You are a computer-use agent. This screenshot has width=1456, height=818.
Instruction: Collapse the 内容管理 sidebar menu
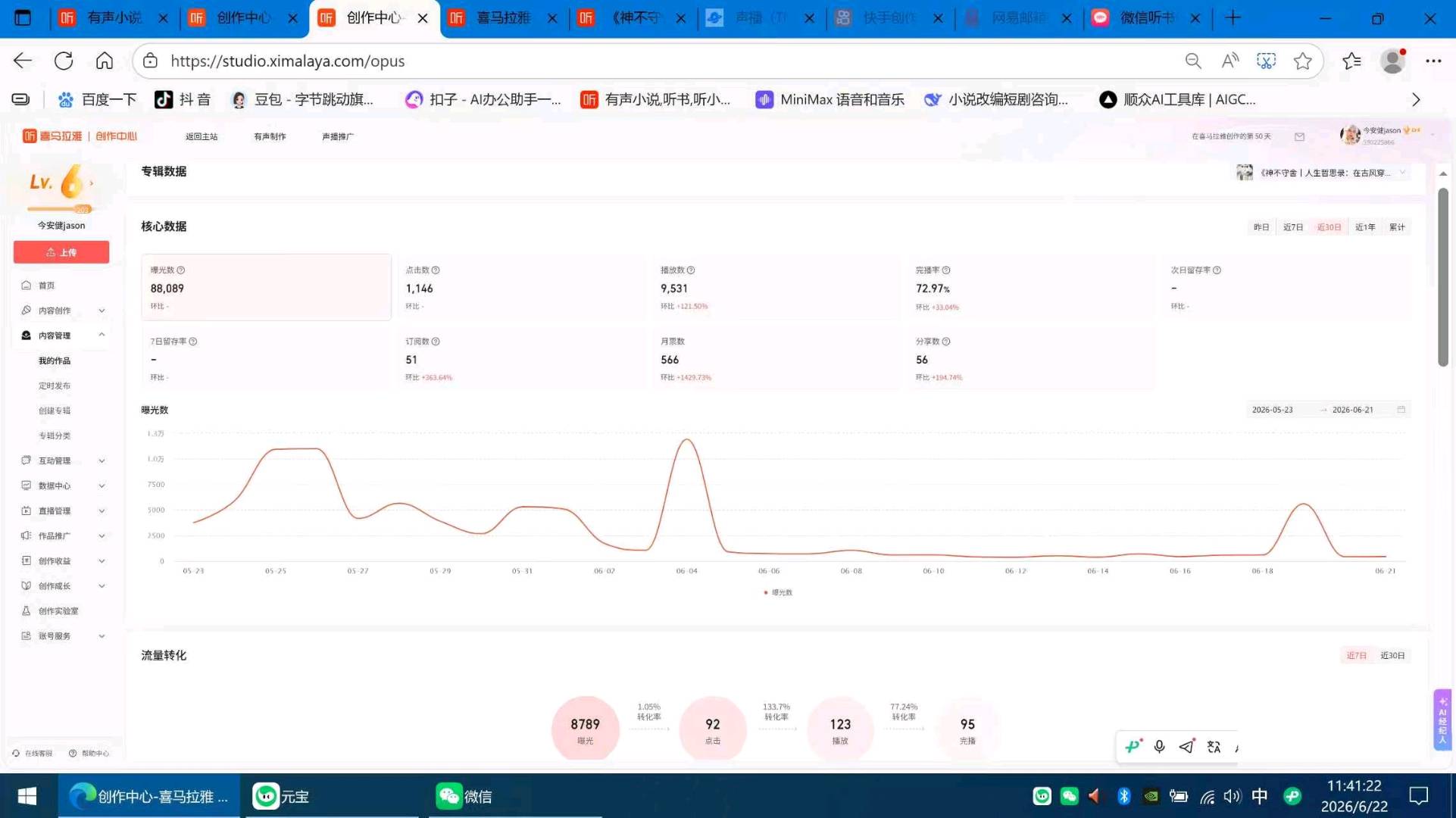tap(102, 335)
